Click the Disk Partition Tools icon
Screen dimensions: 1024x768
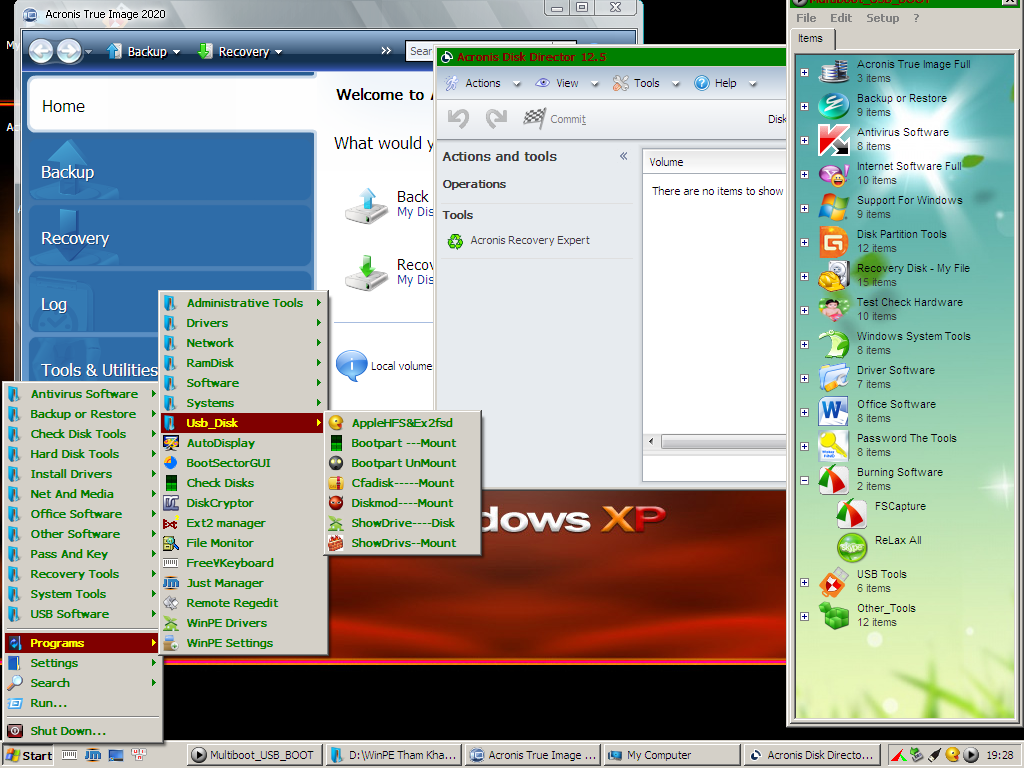[834, 241]
